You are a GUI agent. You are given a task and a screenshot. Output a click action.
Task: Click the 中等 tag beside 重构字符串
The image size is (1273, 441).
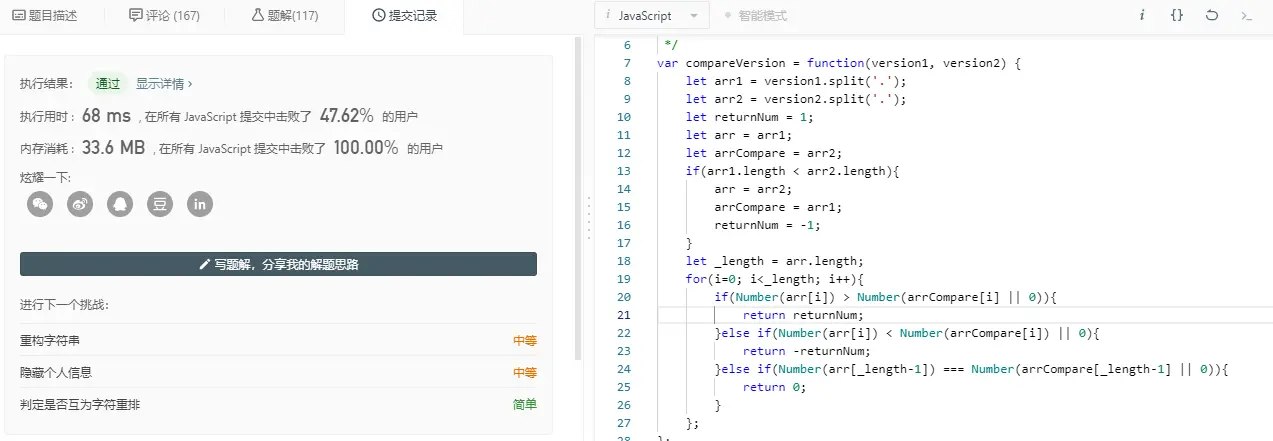524,340
